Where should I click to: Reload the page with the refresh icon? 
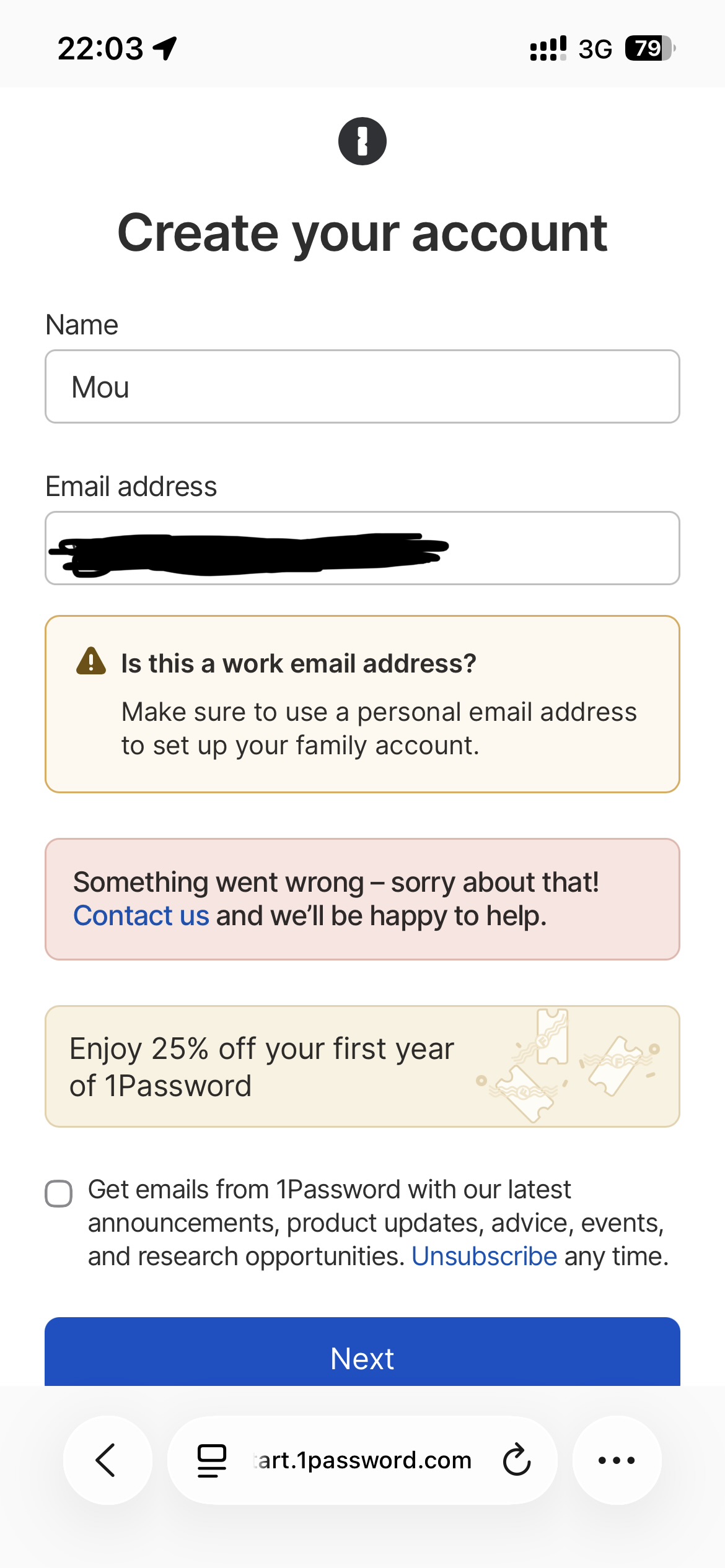coord(517,1460)
